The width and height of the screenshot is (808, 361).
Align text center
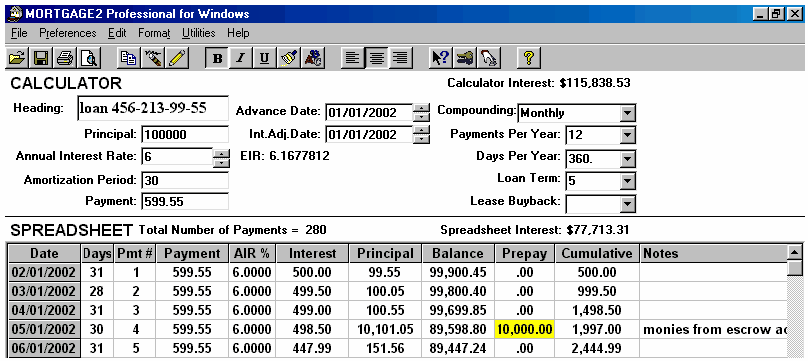tap(377, 59)
